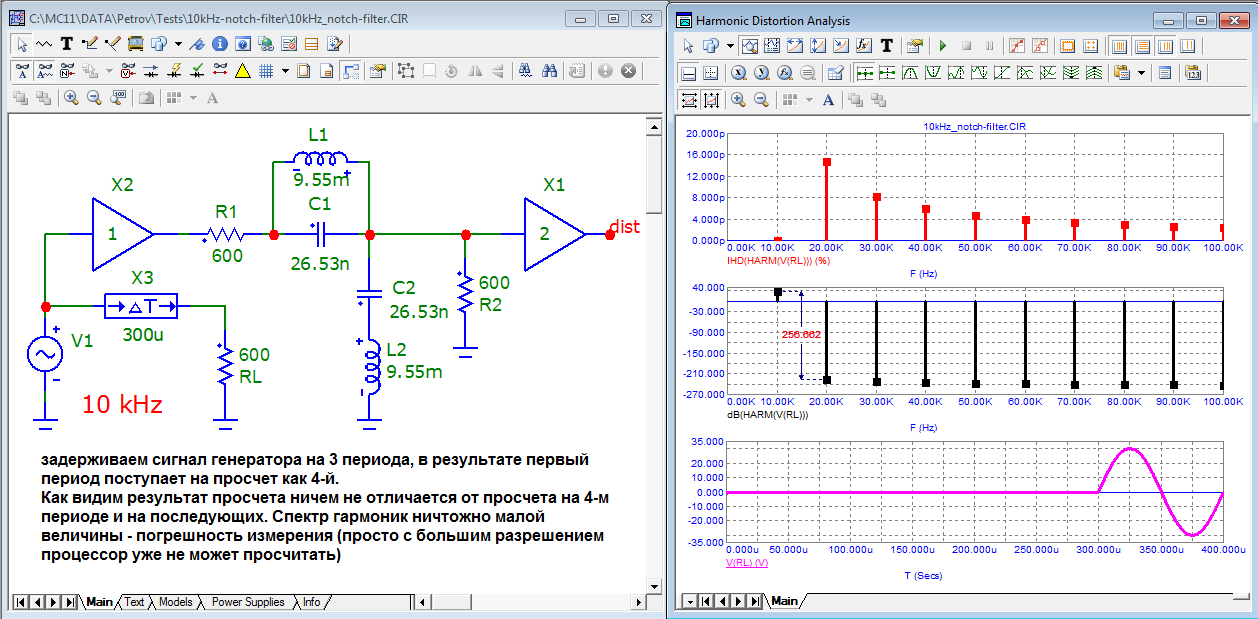Viewport: 1258px width, 619px height.
Task: Zoom out in the Harmonic Distortion Analysis toolbar
Action: click(x=761, y=100)
